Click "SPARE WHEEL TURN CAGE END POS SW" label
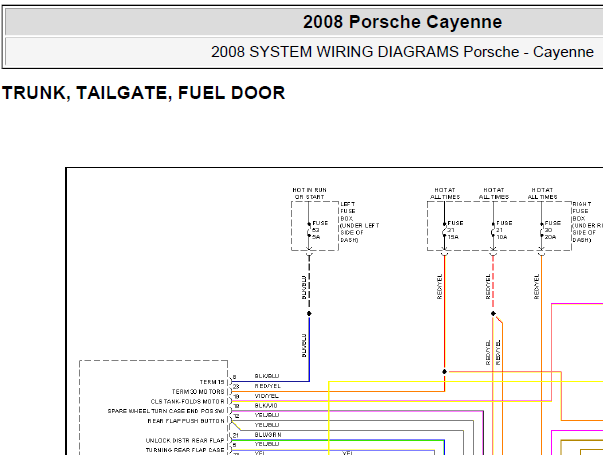 [166, 411]
